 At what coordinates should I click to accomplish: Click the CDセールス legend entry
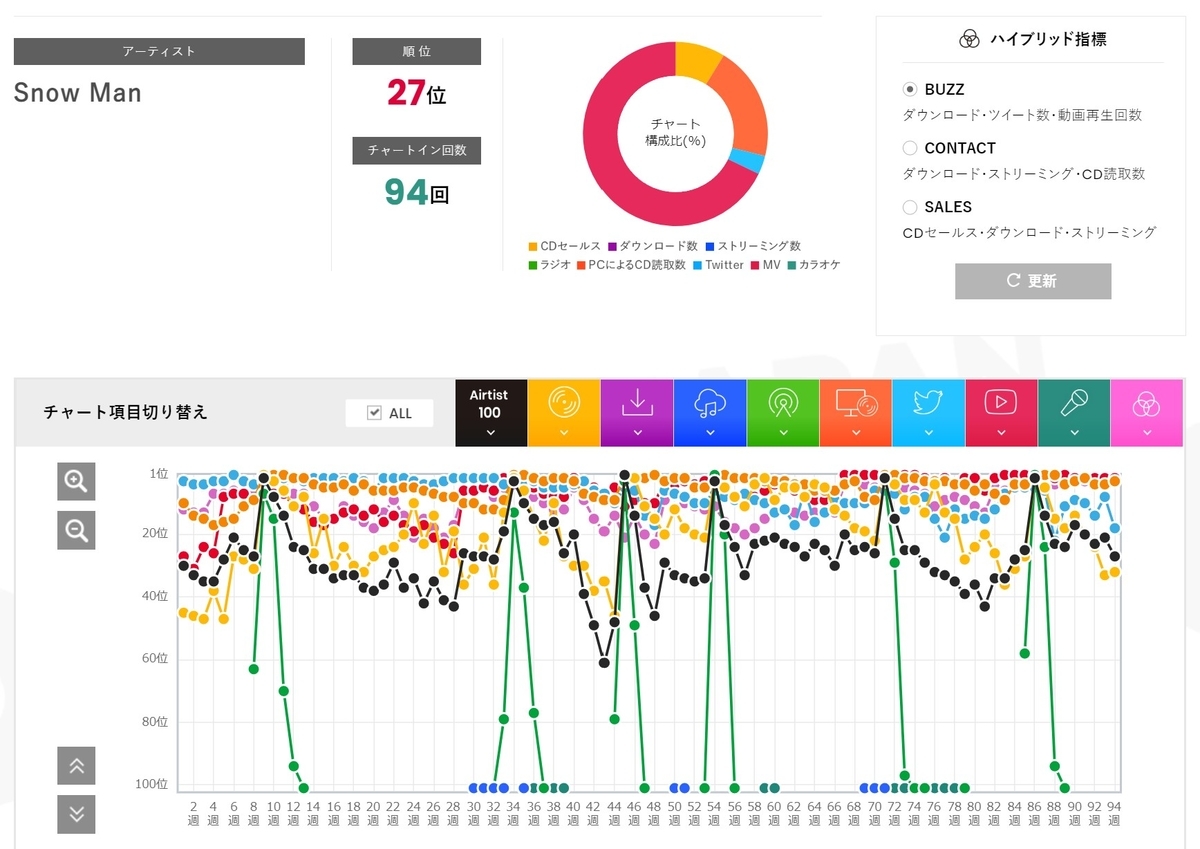[x=564, y=246]
